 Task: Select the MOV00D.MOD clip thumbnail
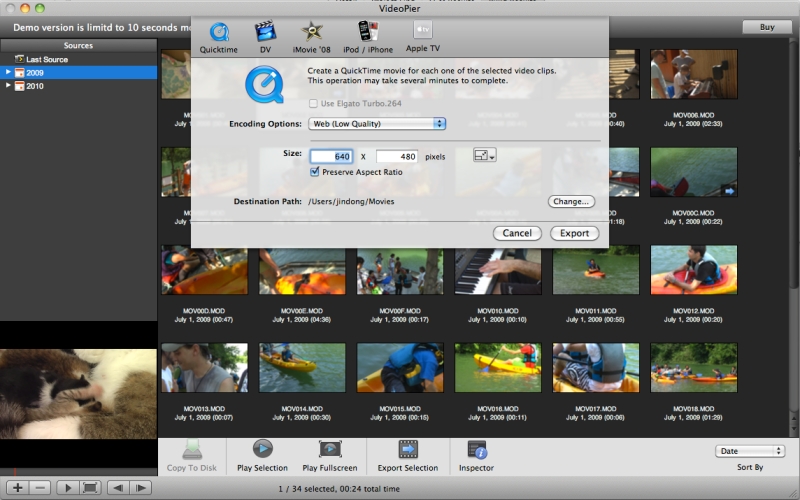pyautogui.click(x=205, y=270)
